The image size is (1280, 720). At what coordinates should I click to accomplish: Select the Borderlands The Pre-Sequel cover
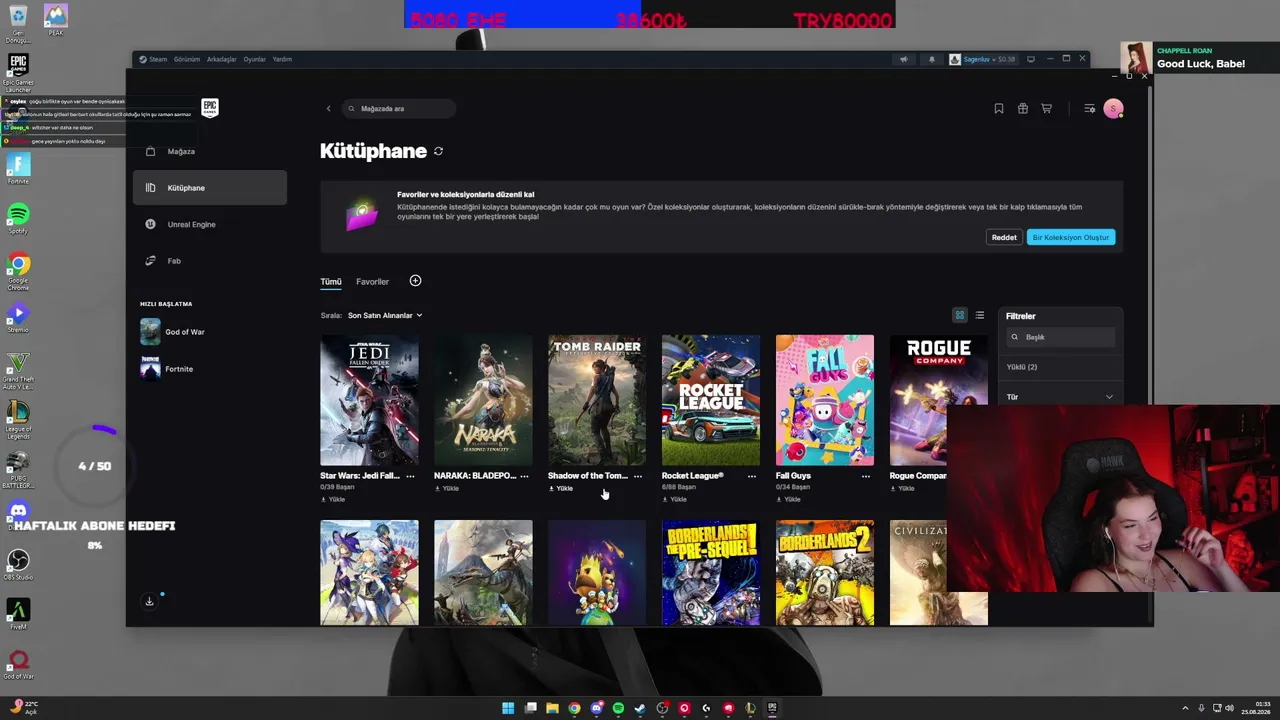point(711,572)
